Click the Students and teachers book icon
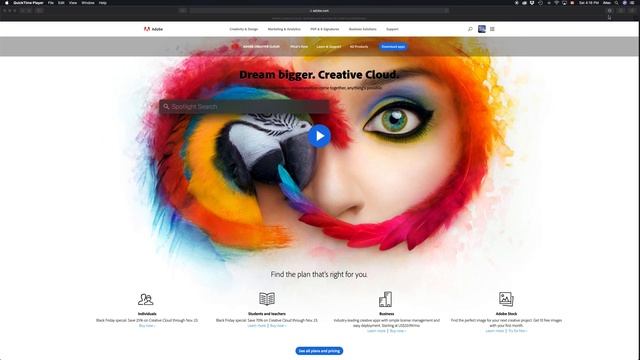The height and width of the screenshot is (360, 640). tap(267, 299)
